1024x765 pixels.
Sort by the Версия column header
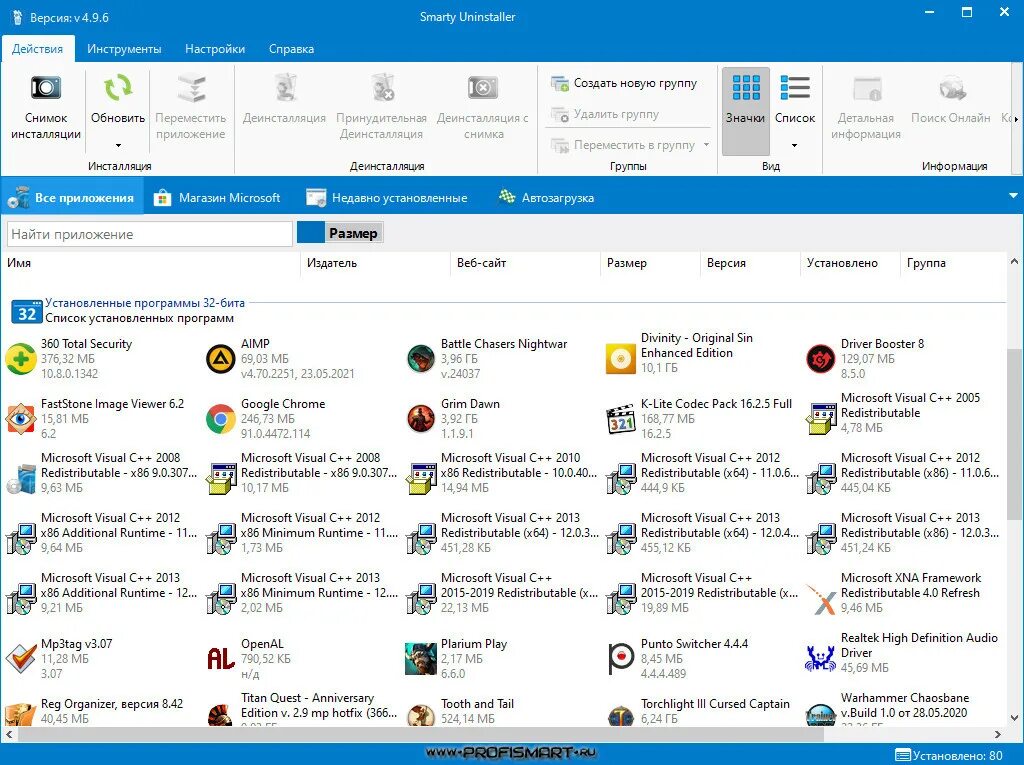pos(726,263)
